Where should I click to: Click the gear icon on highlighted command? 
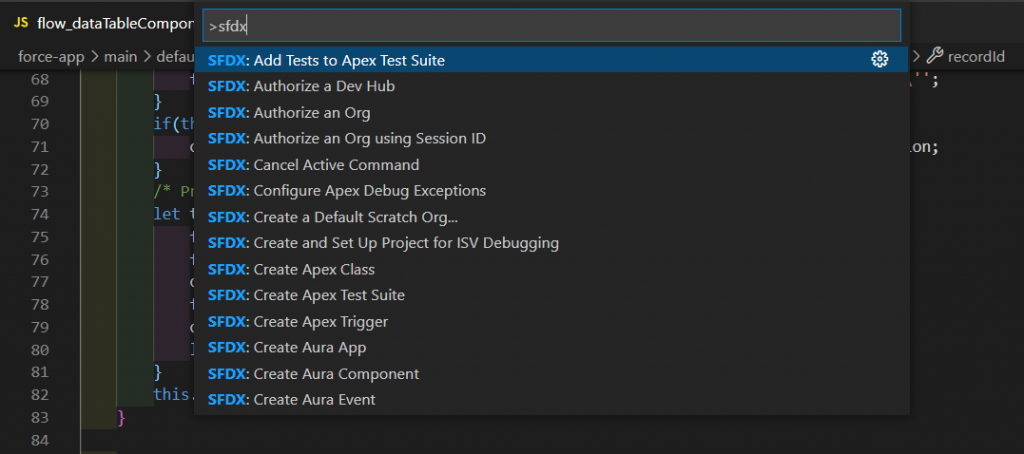coord(880,60)
